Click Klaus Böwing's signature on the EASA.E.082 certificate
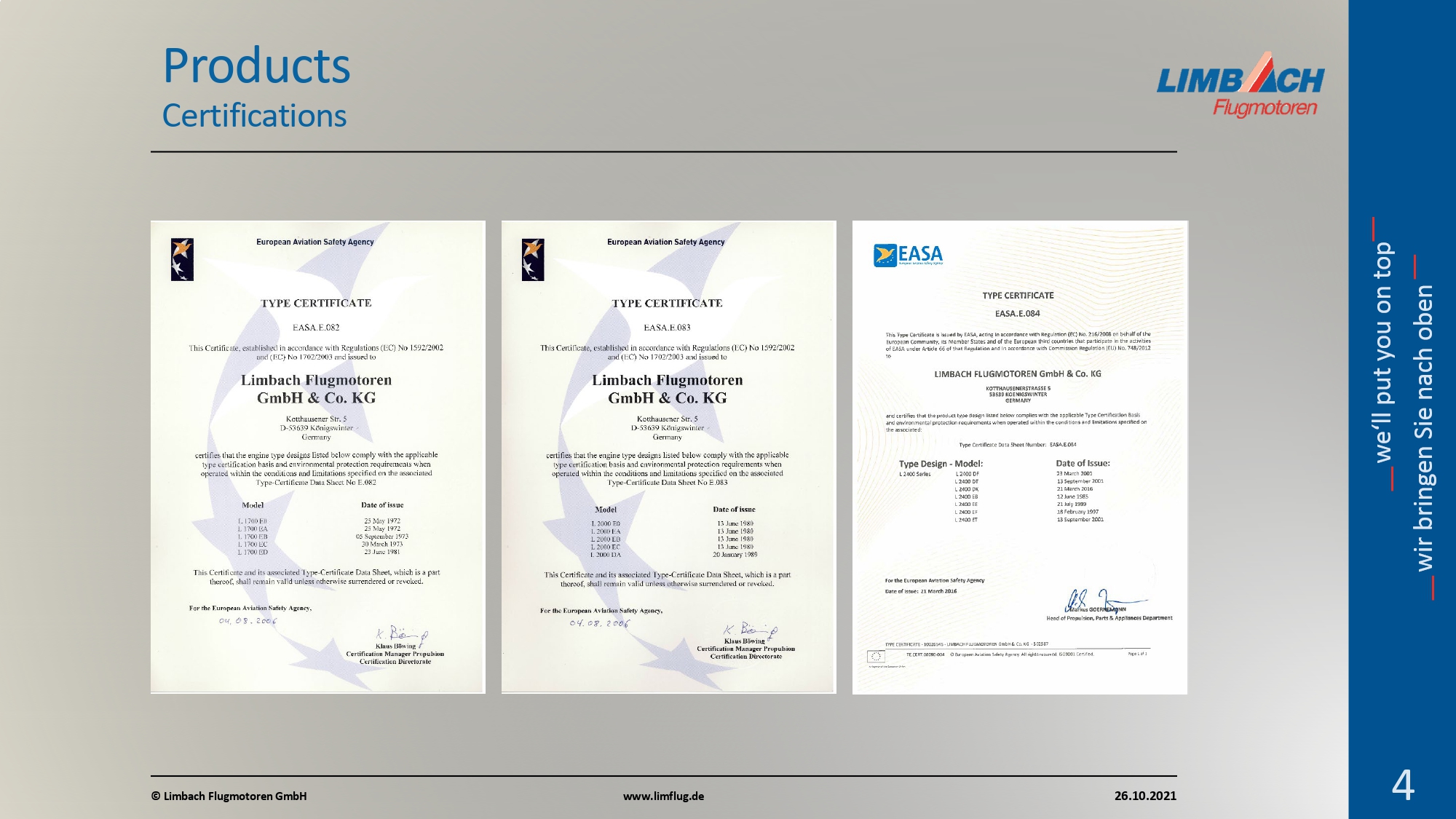The height and width of the screenshot is (819, 1456). coord(401,634)
